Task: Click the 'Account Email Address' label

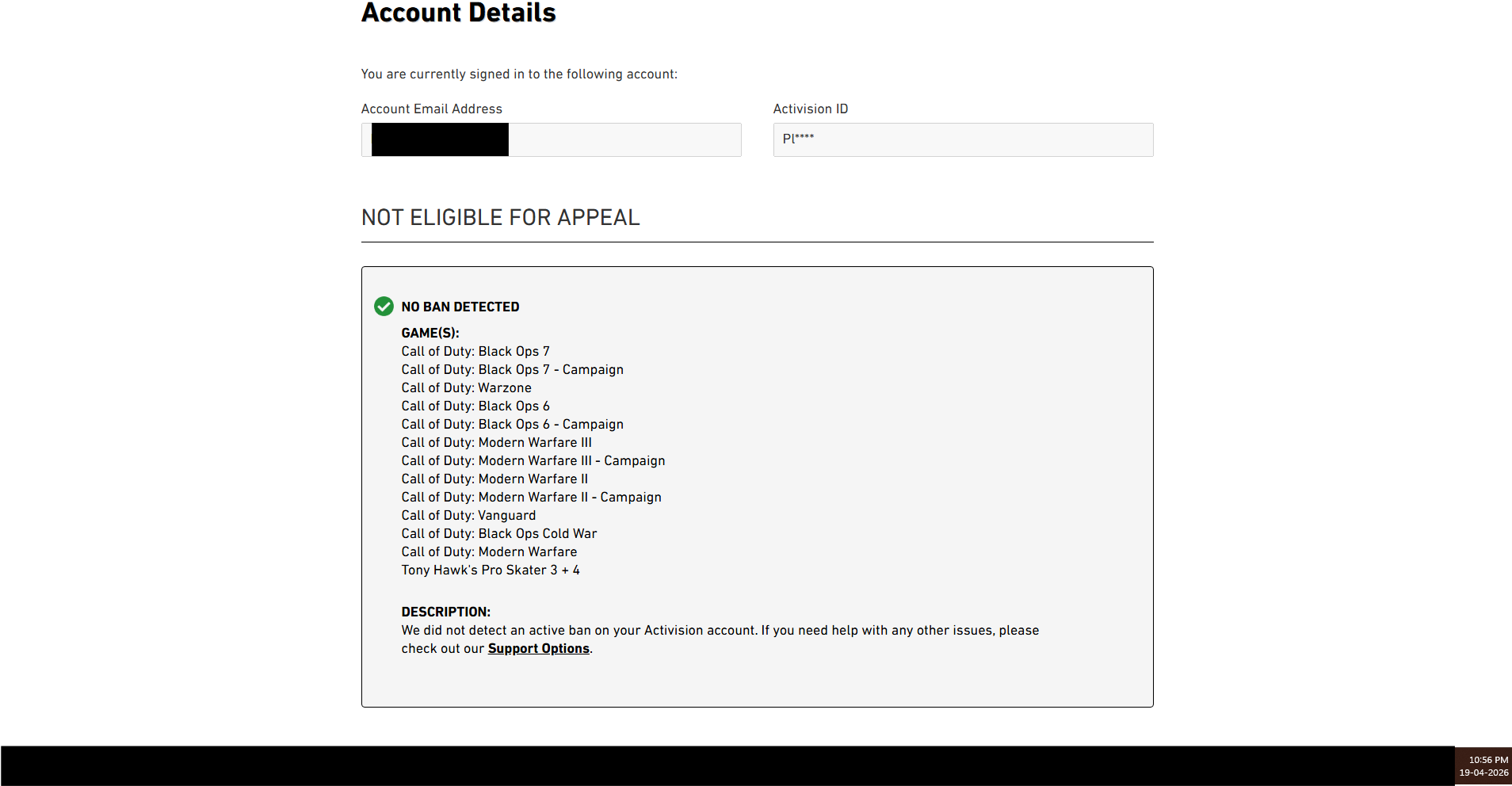Action: tap(432, 109)
